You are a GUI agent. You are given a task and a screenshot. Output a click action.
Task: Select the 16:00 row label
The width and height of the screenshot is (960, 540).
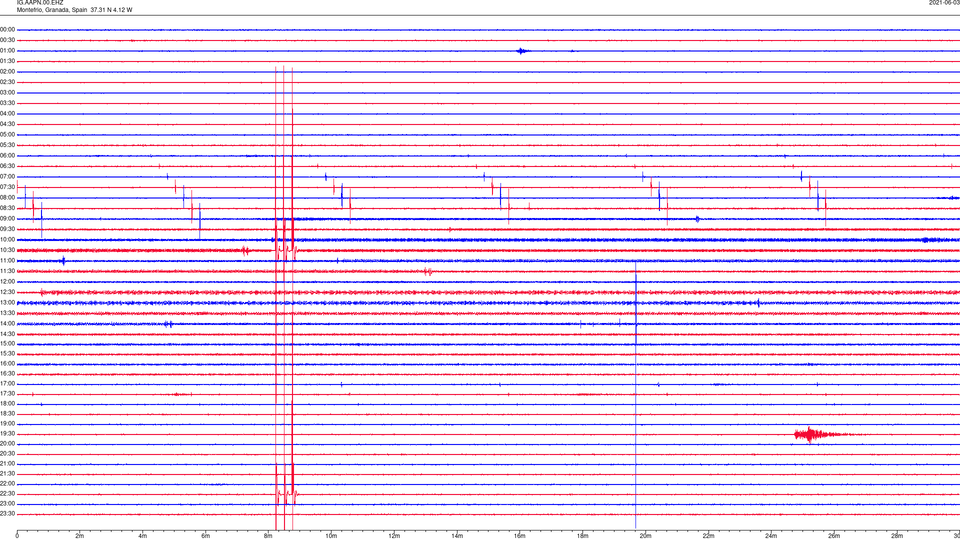point(7,364)
